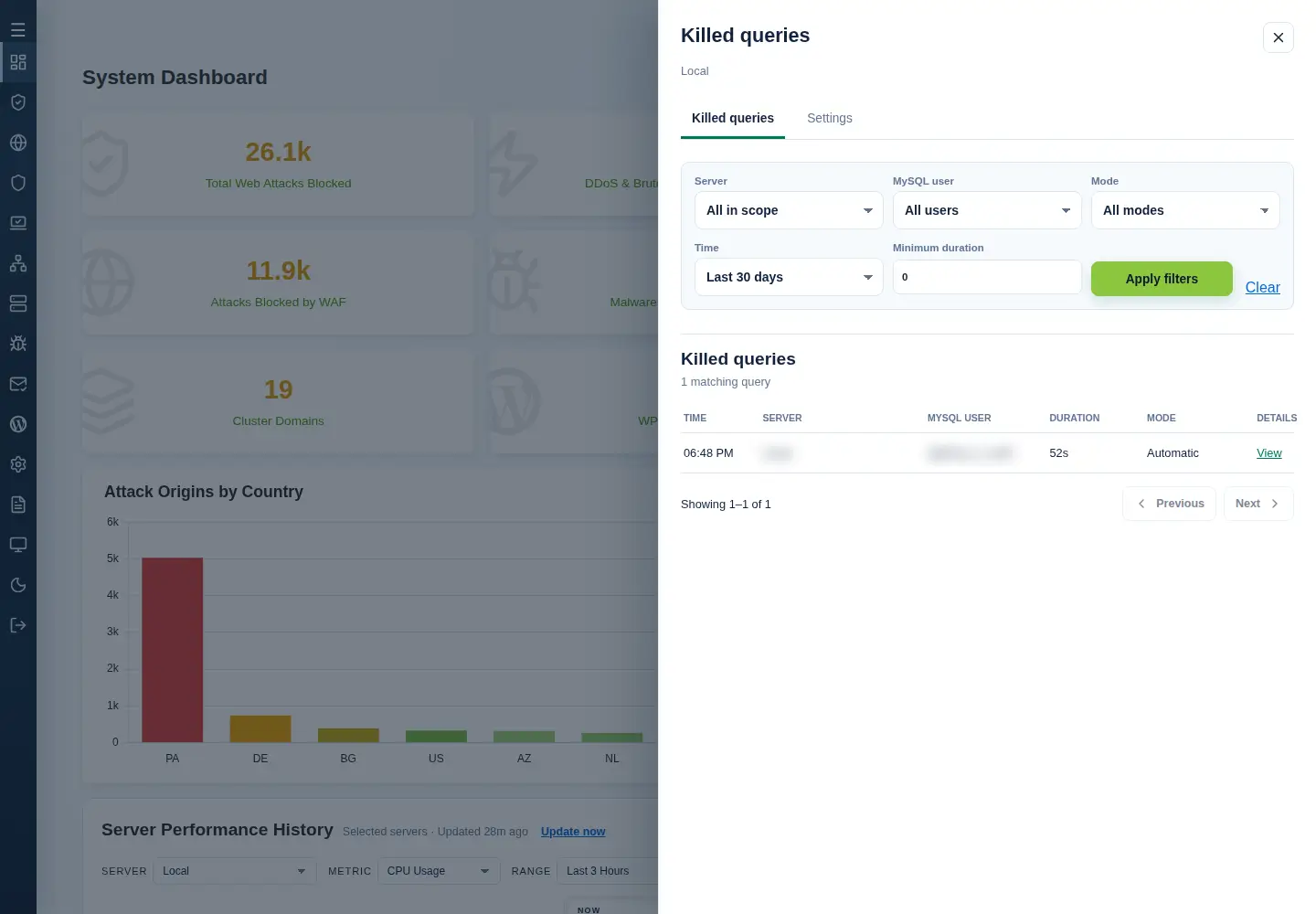Open the WordPress sidebar icon
This screenshot has height=914, width=1316.
click(17, 424)
